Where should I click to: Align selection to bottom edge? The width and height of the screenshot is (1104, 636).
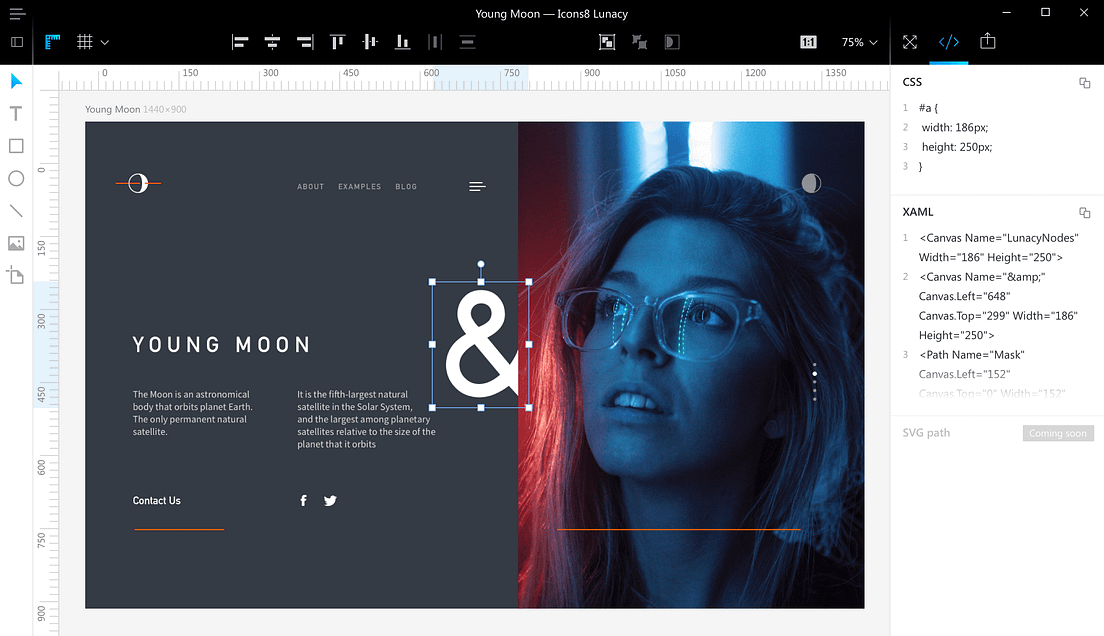[402, 42]
